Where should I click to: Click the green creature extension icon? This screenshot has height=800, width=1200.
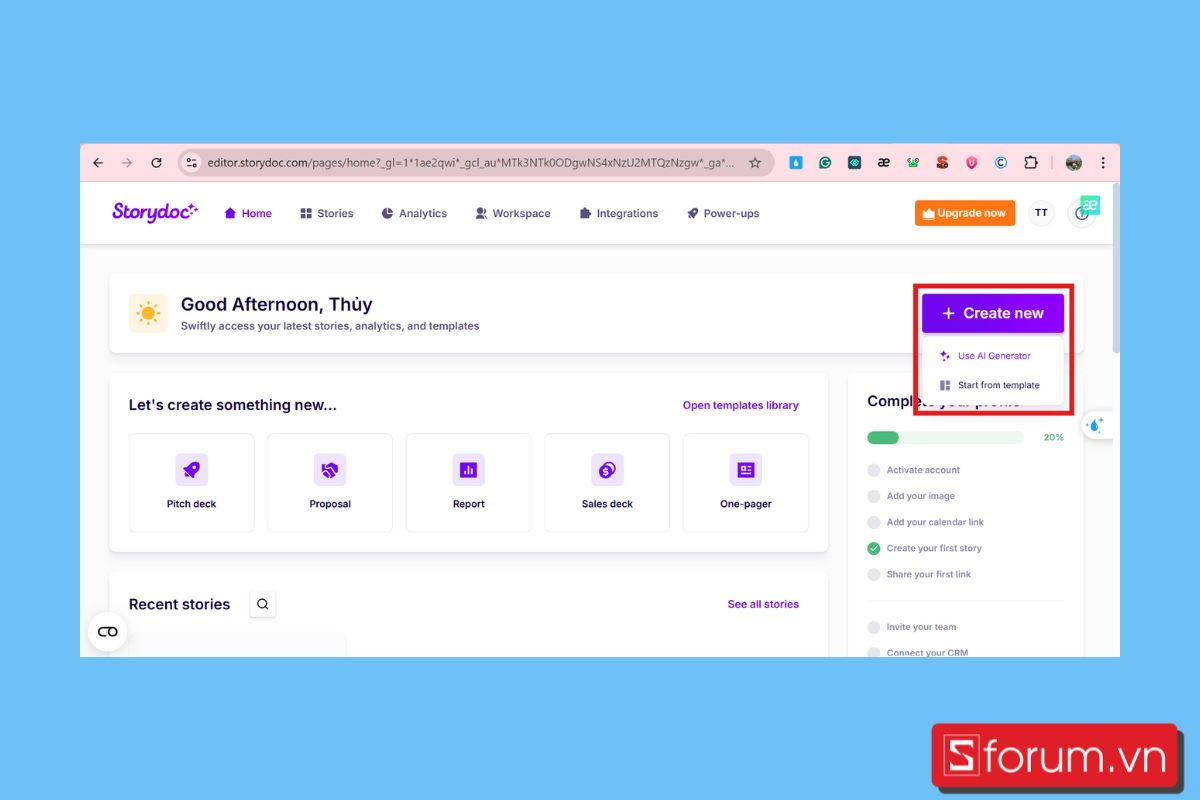click(x=913, y=163)
